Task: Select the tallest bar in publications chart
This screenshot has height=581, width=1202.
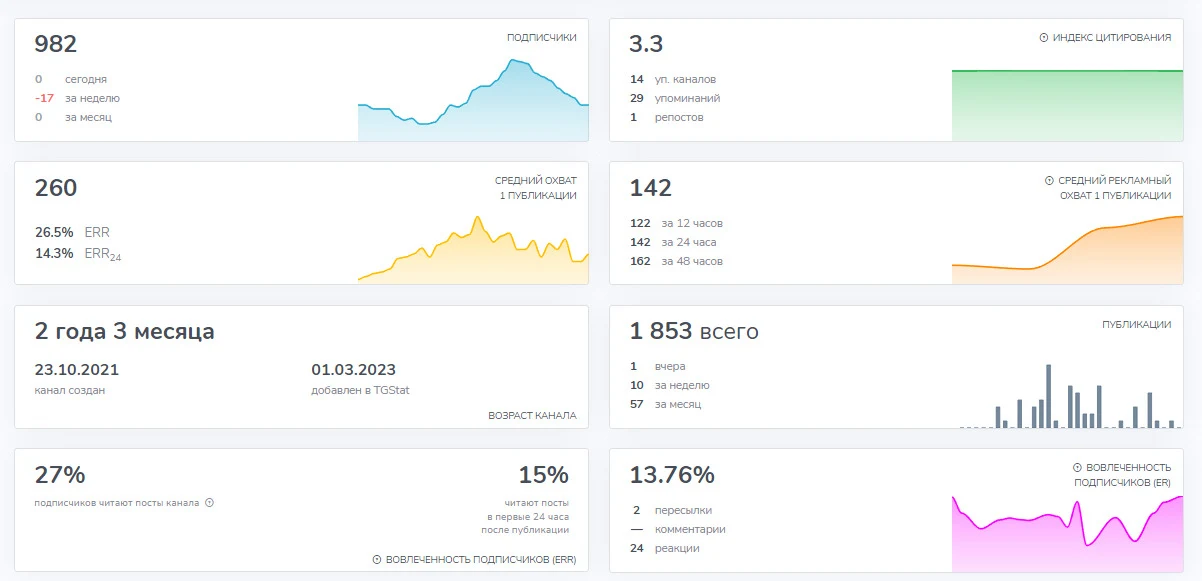Action: pos(1048,396)
